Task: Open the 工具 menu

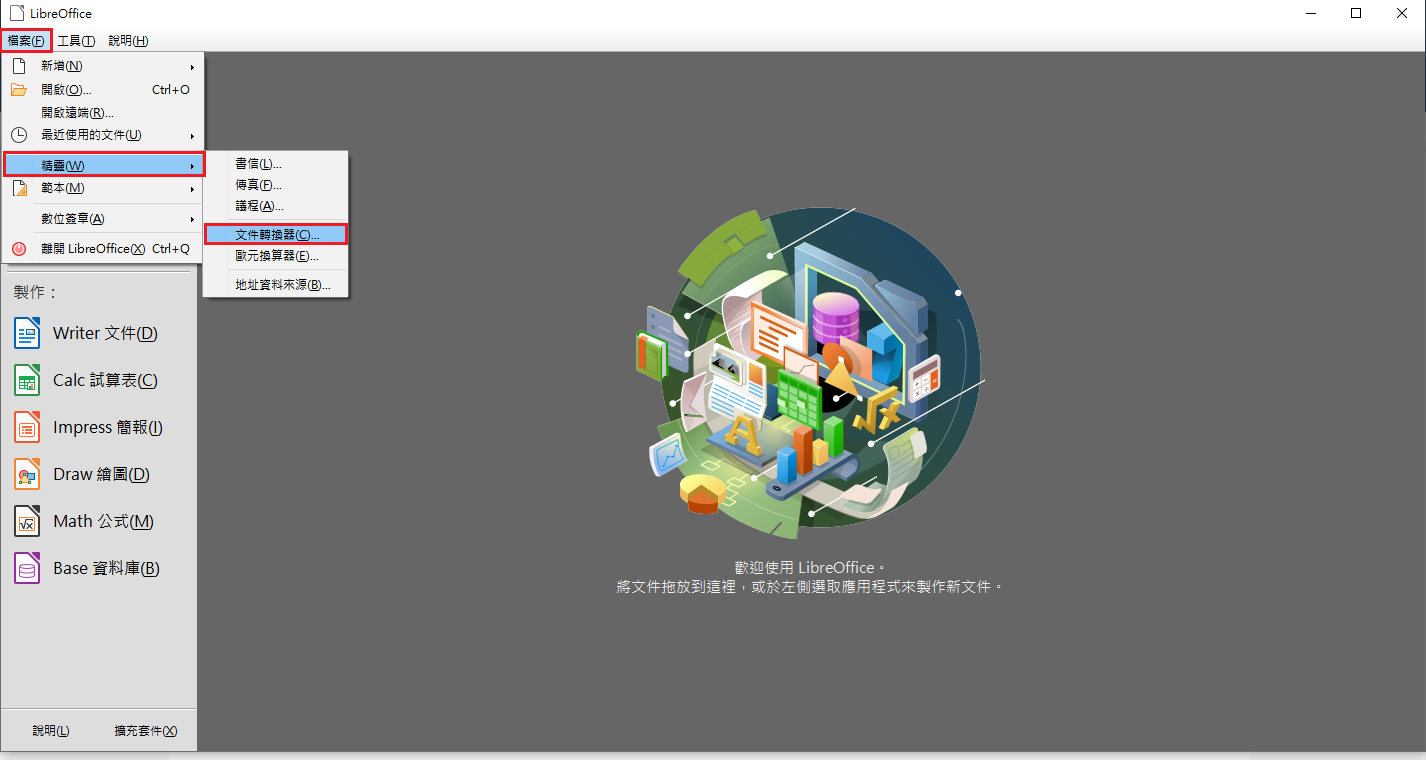Action: [x=76, y=41]
